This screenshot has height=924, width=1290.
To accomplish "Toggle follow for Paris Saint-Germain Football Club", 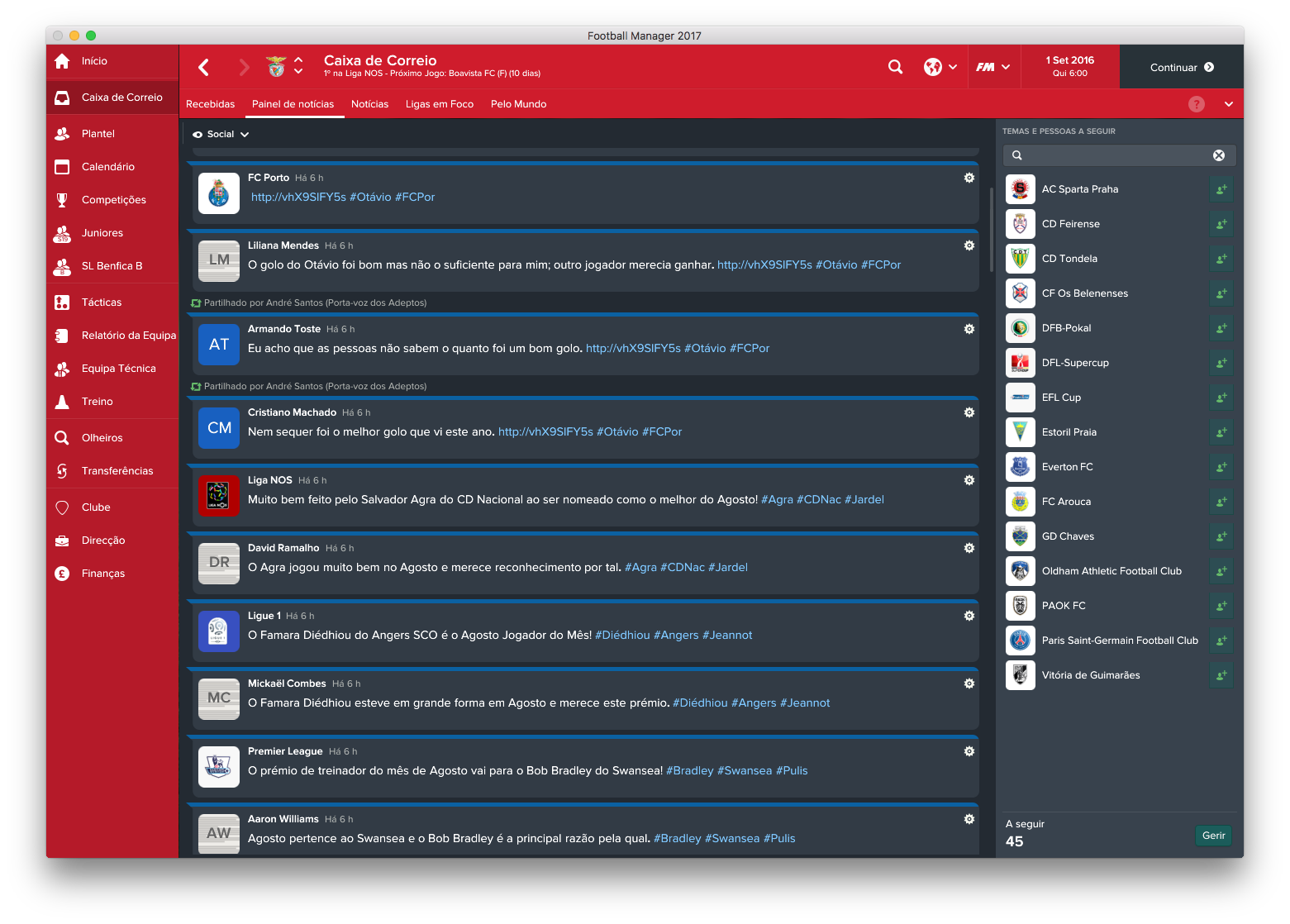I will (x=1221, y=641).
